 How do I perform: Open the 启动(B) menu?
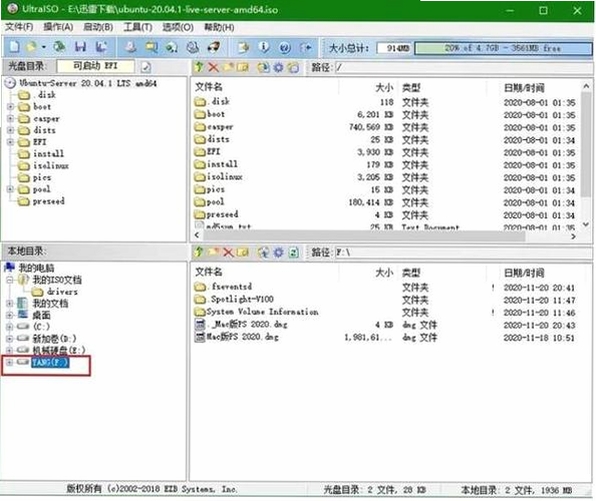tap(98, 27)
